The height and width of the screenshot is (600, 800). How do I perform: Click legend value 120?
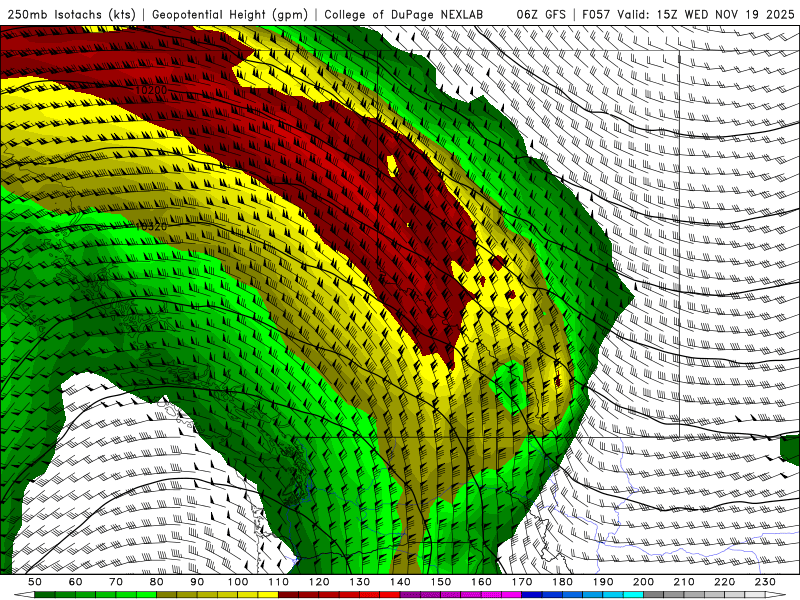319,582
